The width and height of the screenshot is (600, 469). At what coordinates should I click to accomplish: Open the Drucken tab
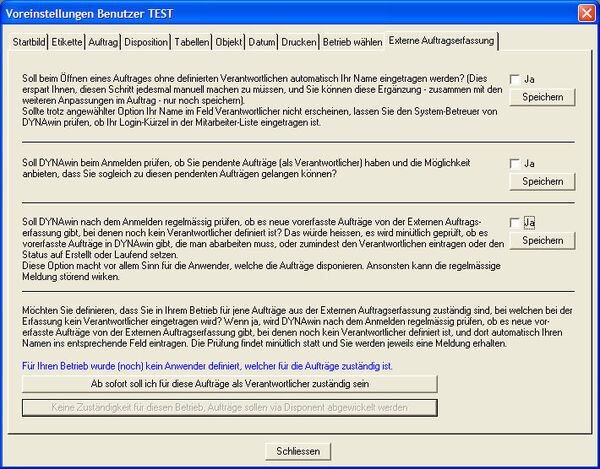point(299,44)
